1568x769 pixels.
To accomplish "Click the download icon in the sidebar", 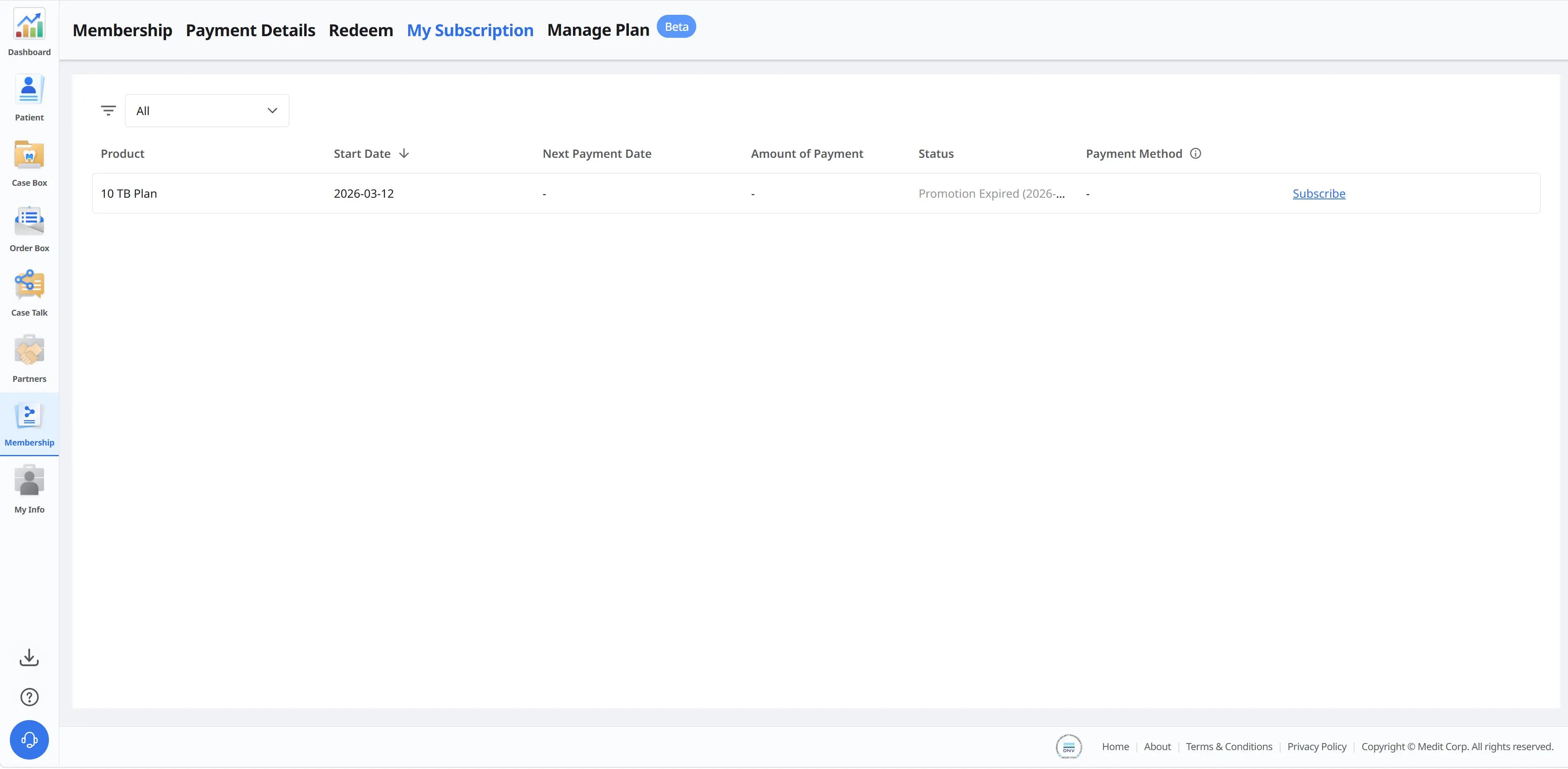I will tap(29, 658).
